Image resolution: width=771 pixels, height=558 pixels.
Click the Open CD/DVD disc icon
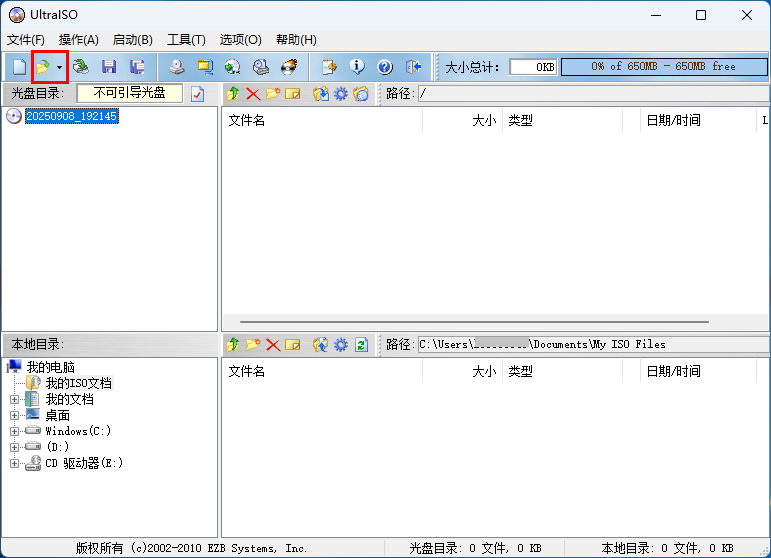pyautogui.click(x=81, y=67)
